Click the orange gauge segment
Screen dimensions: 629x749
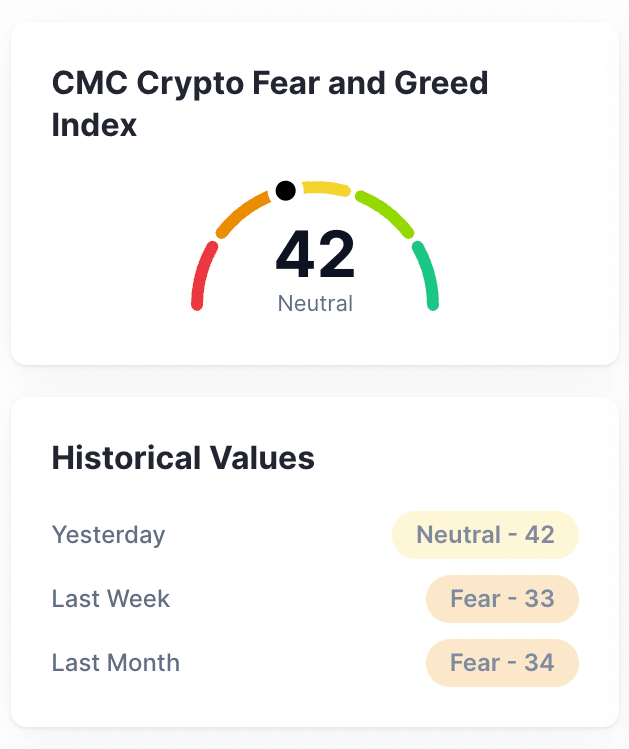(x=244, y=213)
